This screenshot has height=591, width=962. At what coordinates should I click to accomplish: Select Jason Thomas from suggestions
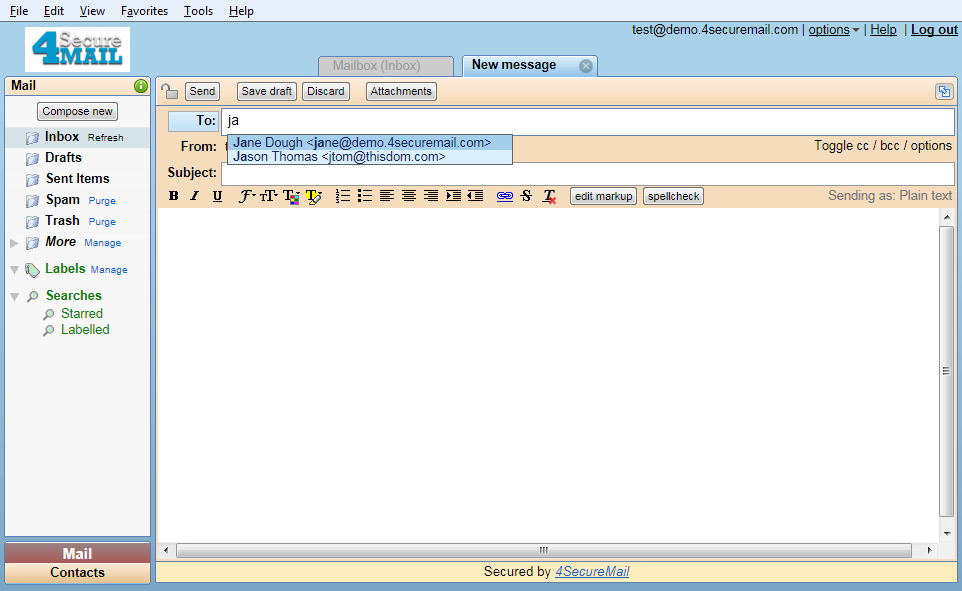pos(340,157)
